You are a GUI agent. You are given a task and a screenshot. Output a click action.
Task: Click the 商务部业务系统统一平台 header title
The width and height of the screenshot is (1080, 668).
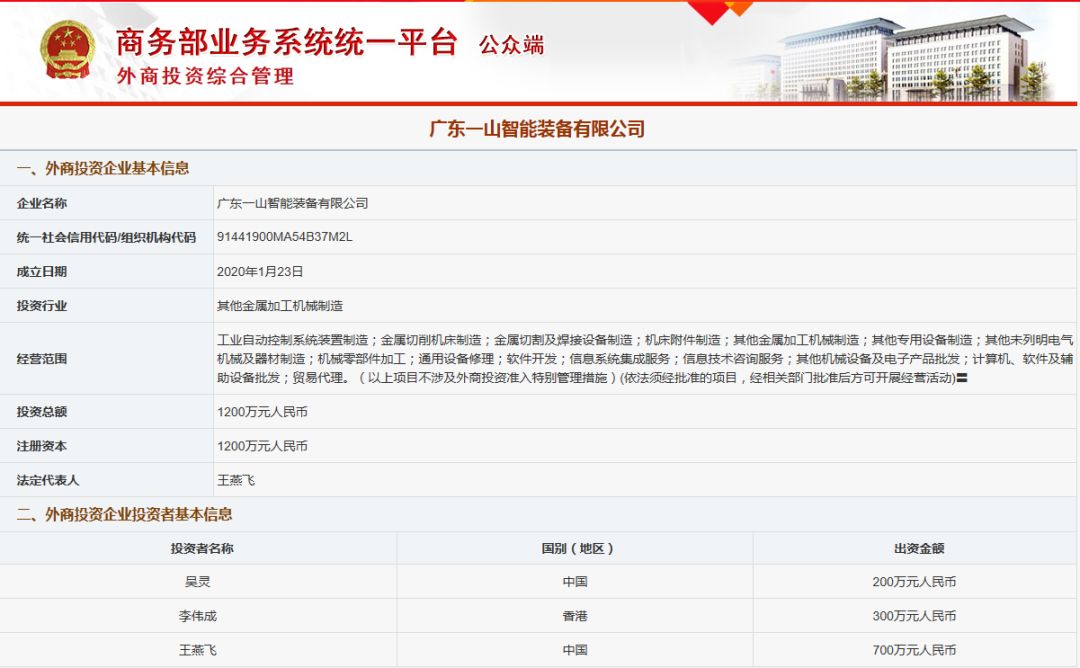tap(287, 42)
